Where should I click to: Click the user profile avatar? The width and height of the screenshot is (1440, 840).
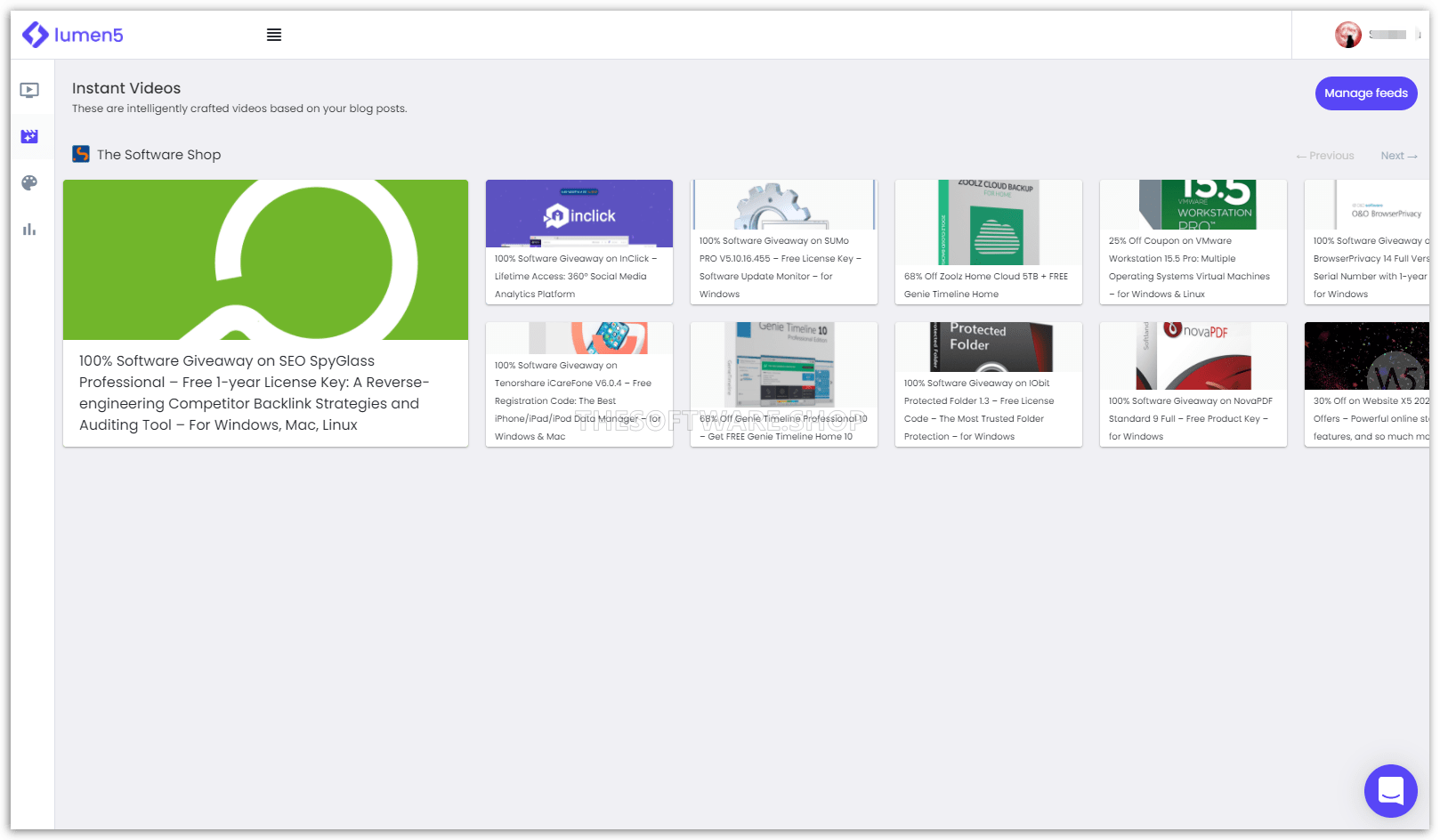[x=1347, y=35]
